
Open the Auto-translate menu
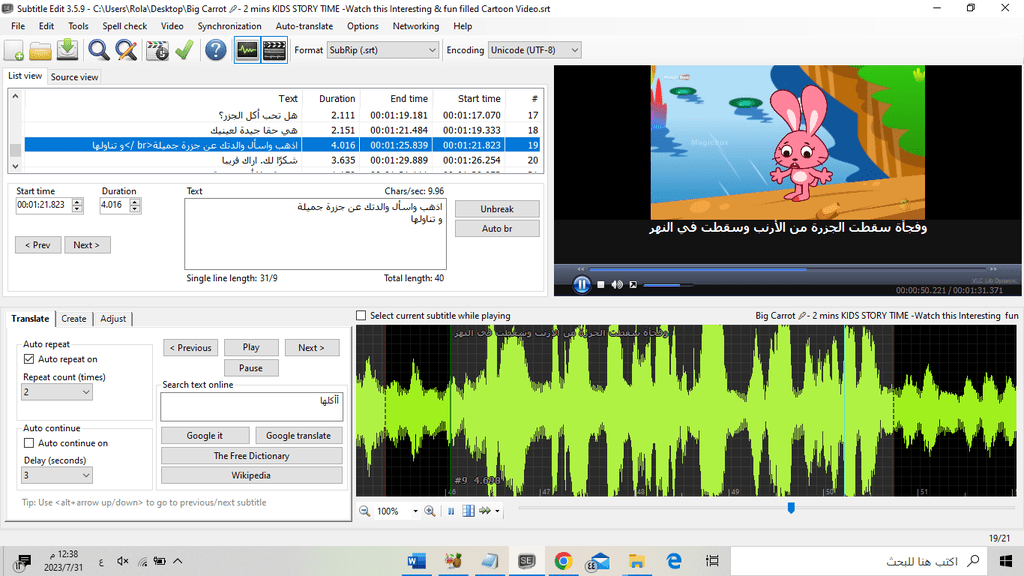[304, 26]
